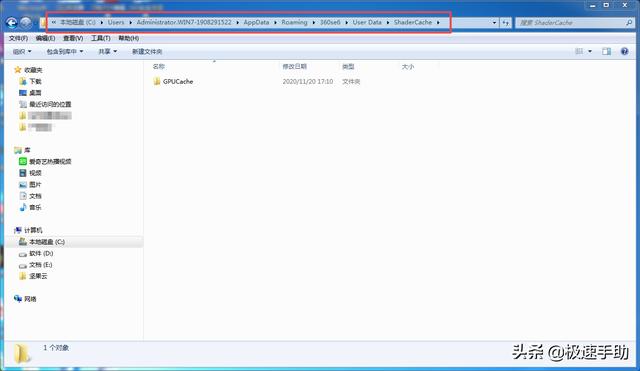Click the "1 个对象" status text
Image resolution: width=640 pixels, height=371 pixels.
tap(56, 348)
